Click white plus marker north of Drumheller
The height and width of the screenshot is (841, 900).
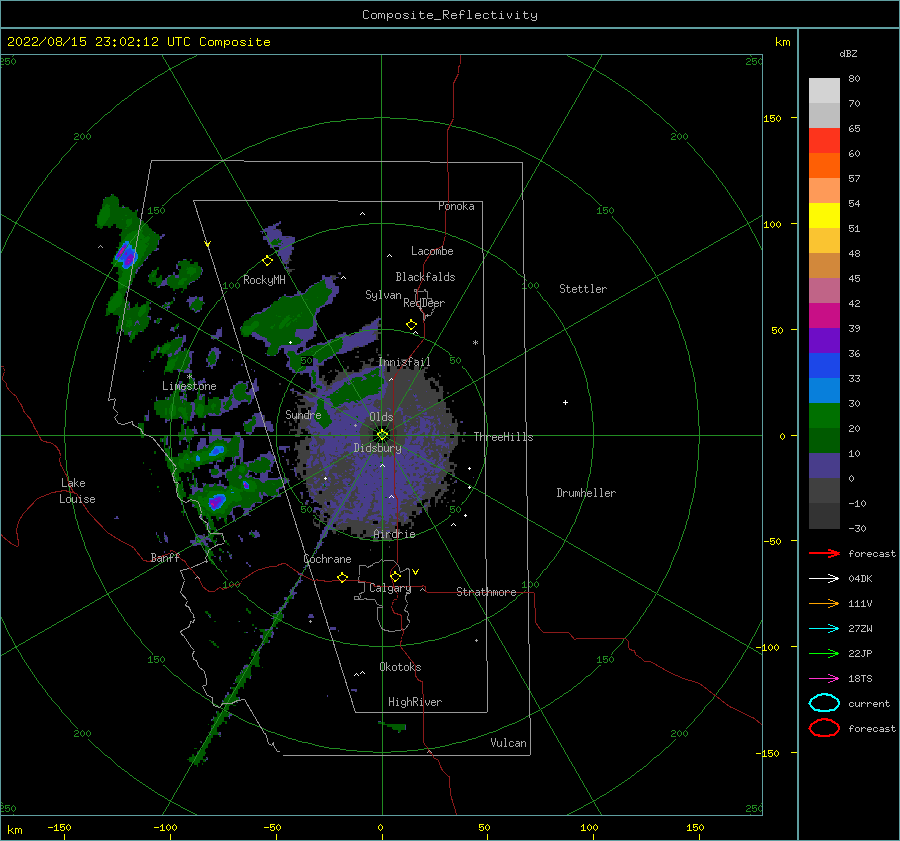[x=565, y=402]
